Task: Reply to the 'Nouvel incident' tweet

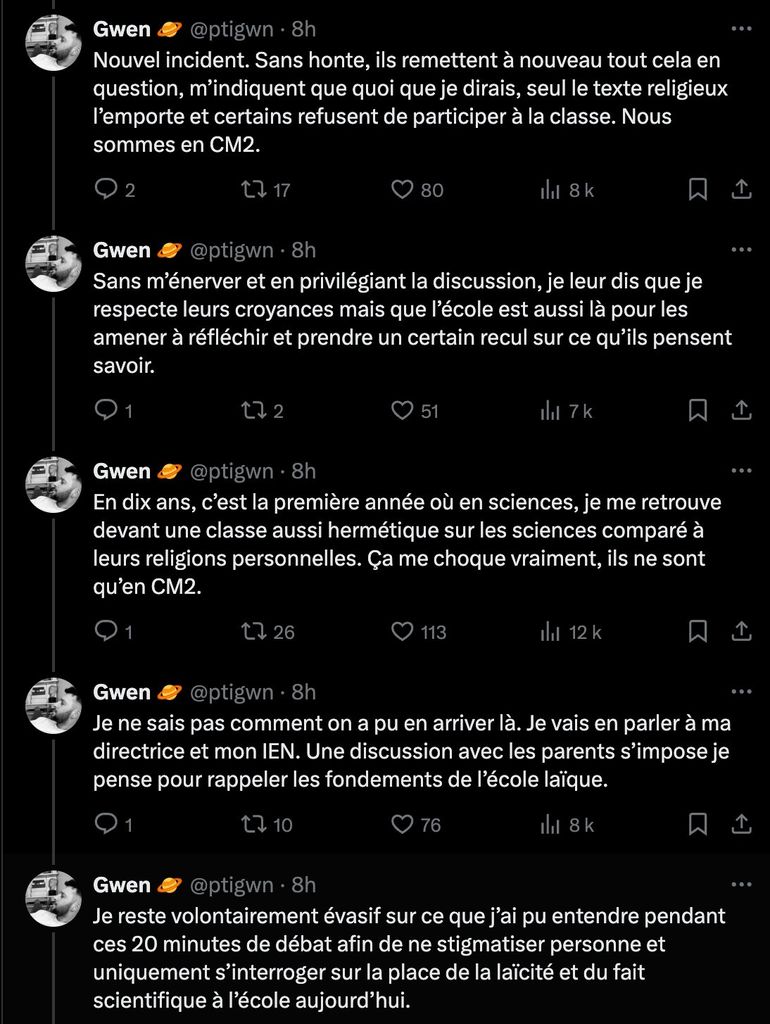Action: (x=106, y=189)
